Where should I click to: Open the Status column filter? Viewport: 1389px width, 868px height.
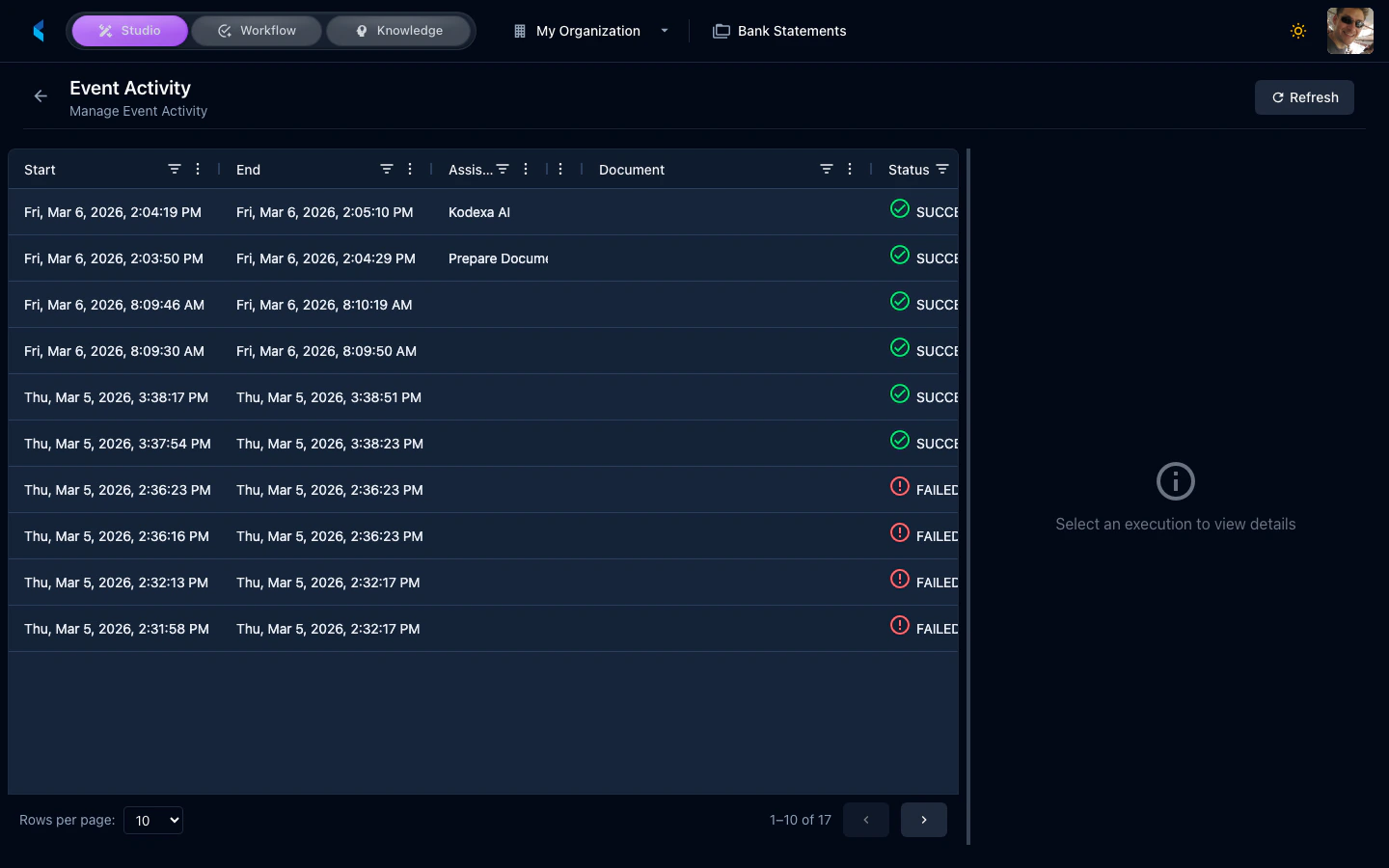click(x=942, y=169)
